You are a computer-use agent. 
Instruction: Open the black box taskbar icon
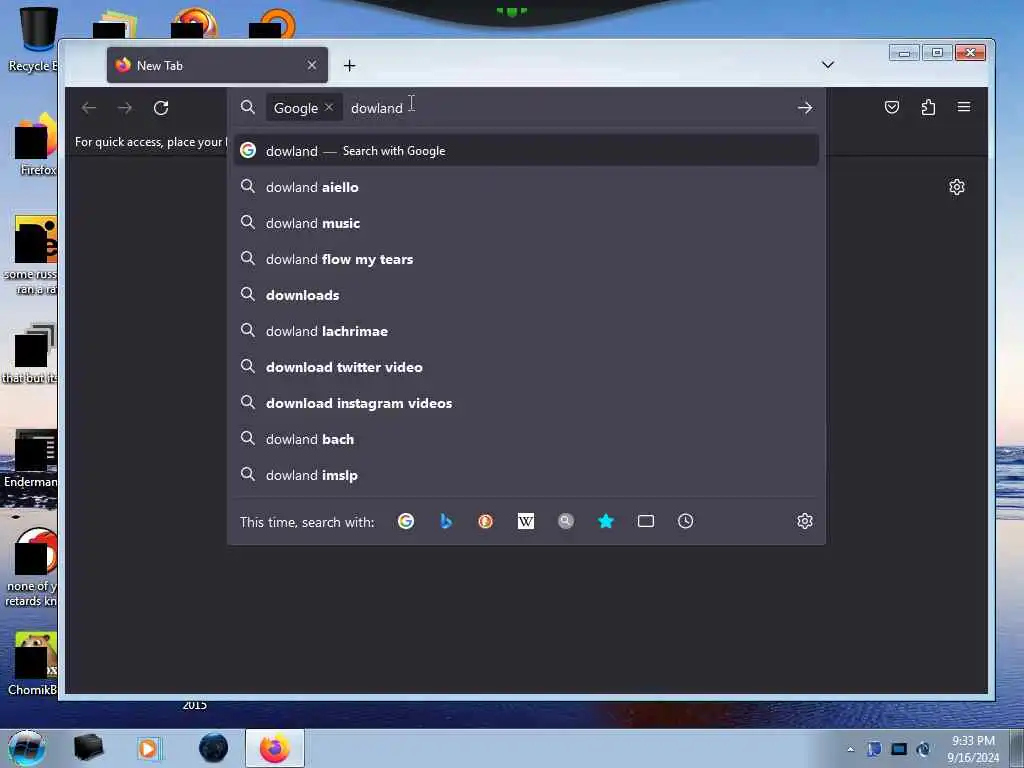pos(88,748)
